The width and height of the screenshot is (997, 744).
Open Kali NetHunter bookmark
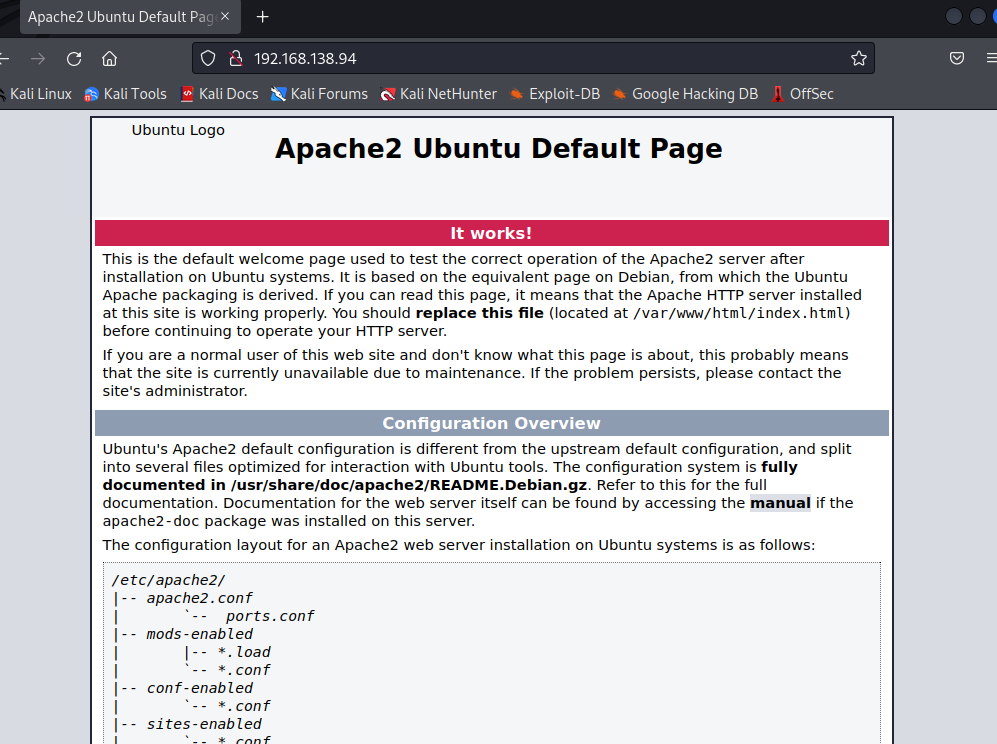(439, 94)
